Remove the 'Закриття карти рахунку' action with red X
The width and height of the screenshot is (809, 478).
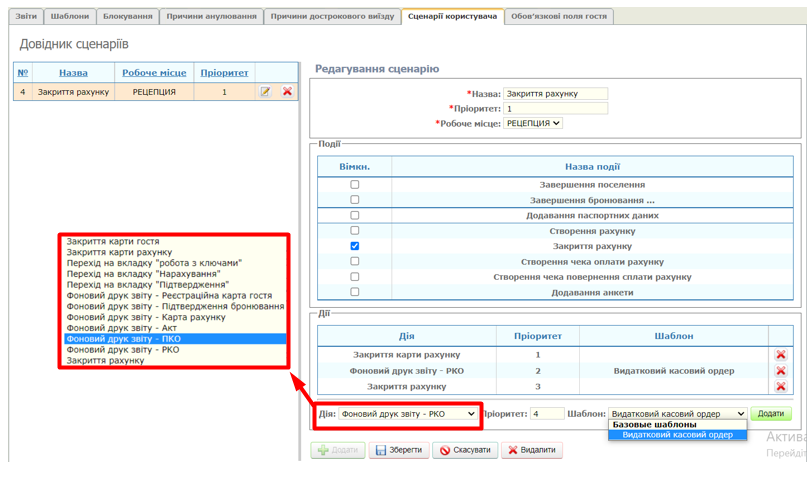click(x=780, y=355)
